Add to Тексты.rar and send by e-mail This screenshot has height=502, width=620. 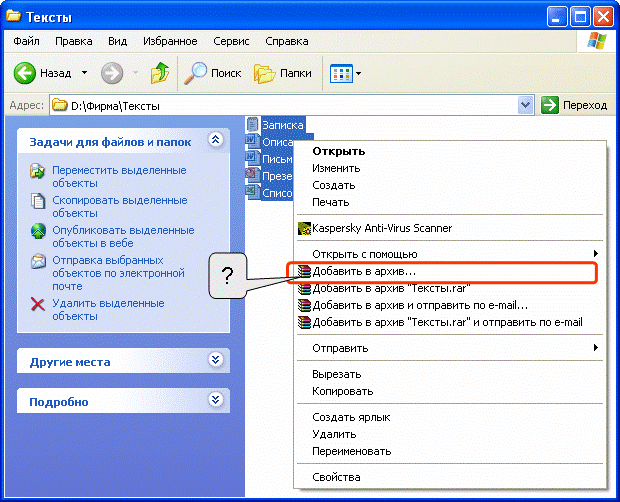click(x=450, y=322)
